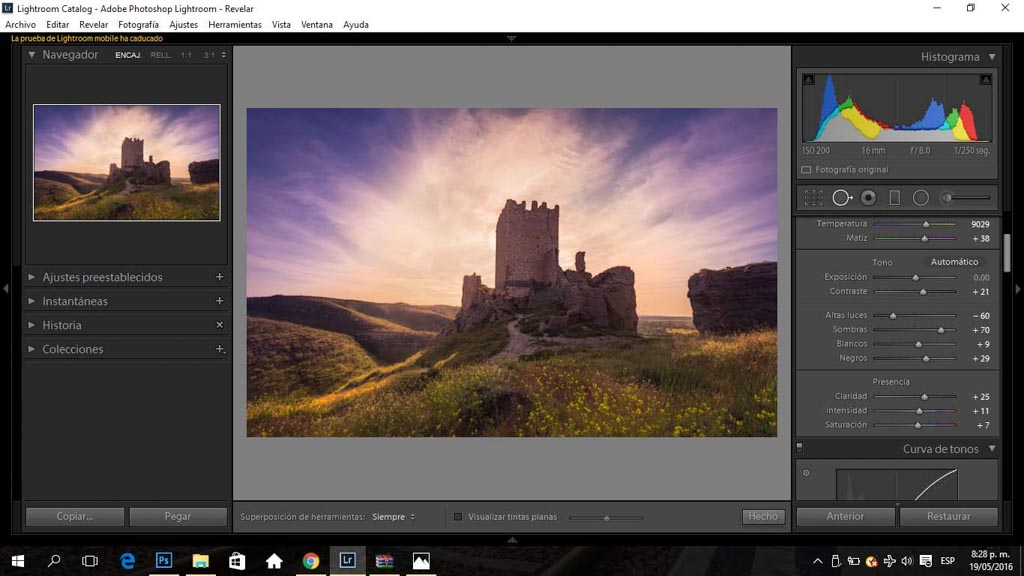Screen dimensions: 1024x576
Task: Select the Crop Overlay tool
Action: 814,198
